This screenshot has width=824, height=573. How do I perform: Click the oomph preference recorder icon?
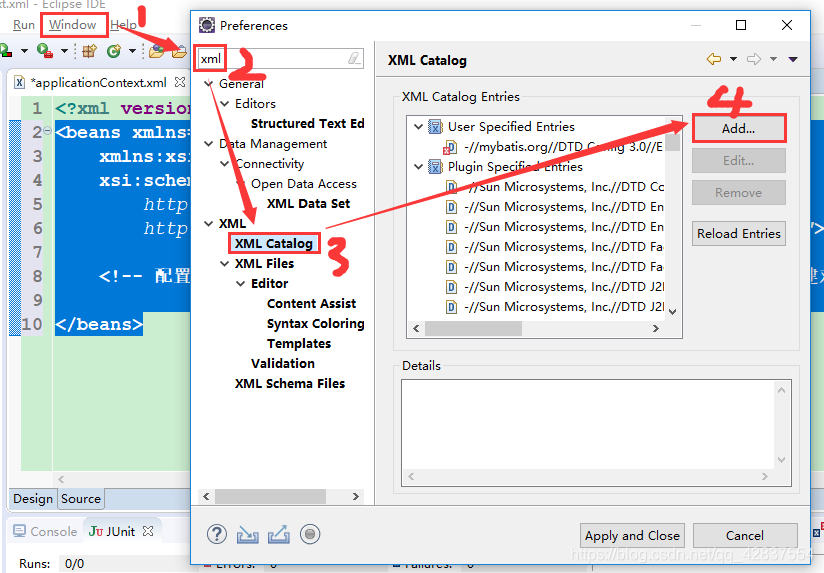(310, 535)
